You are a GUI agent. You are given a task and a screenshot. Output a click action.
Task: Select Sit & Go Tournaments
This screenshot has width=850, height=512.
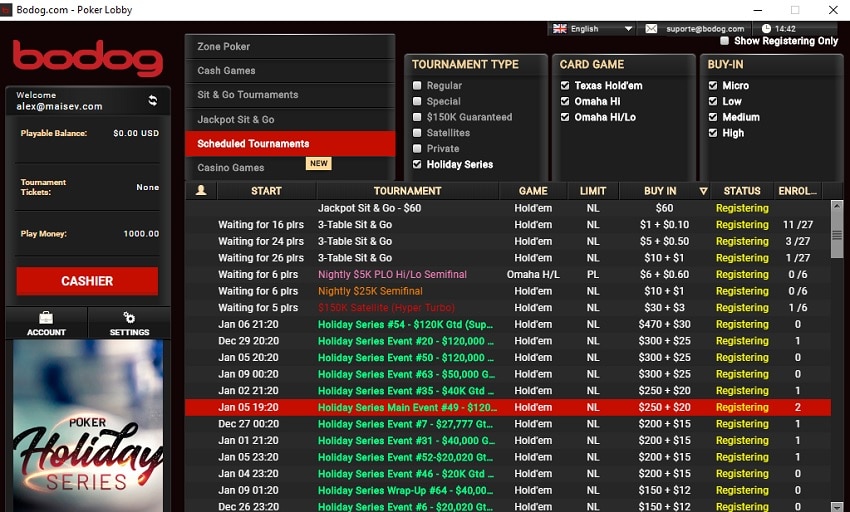(x=290, y=94)
